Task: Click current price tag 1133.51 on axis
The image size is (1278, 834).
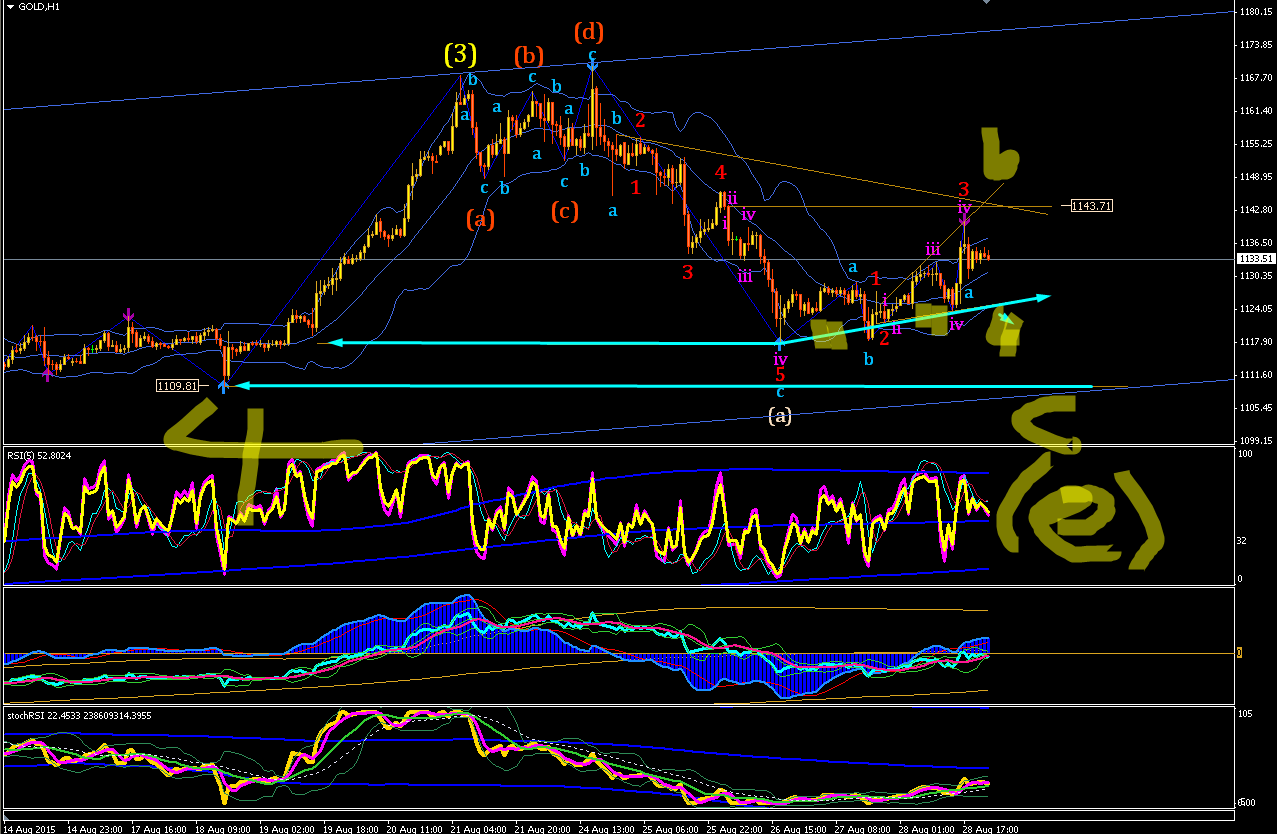Action: click(1254, 259)
